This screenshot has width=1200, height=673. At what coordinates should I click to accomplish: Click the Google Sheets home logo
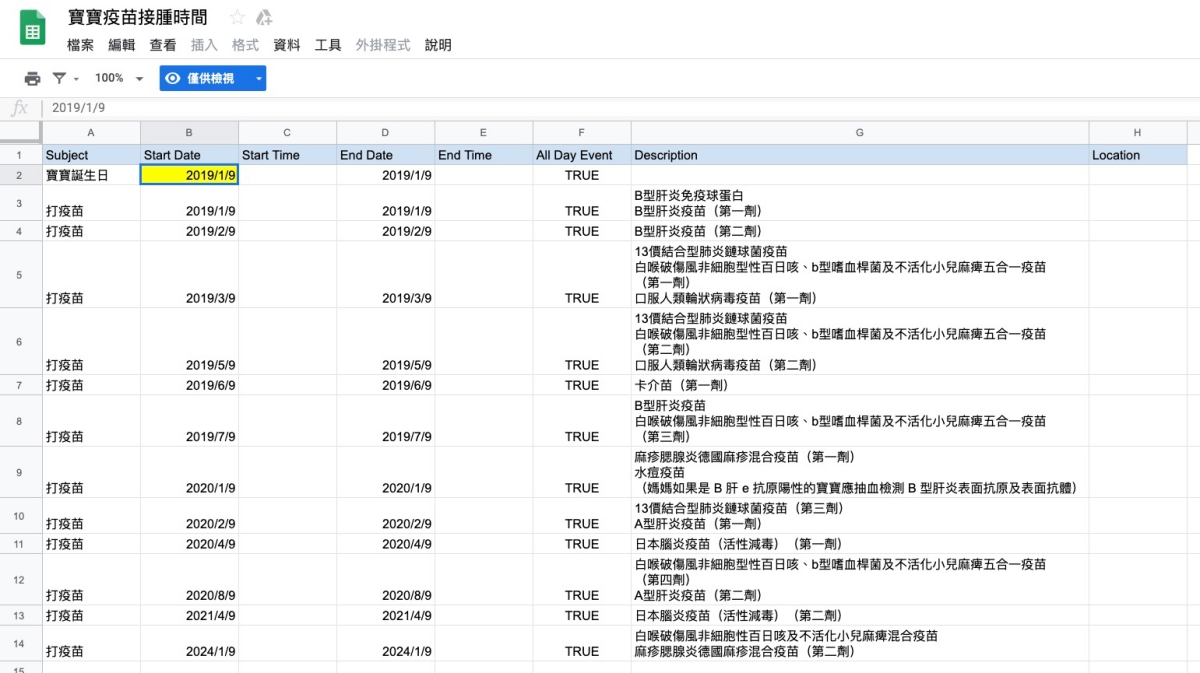coord(33,29)
